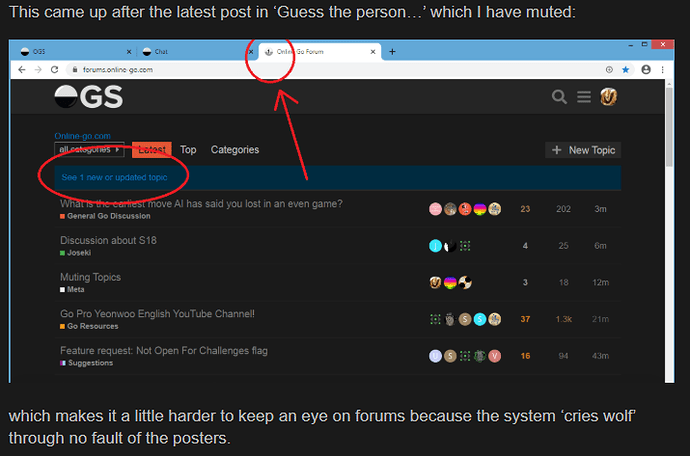Create a New Topic

583,150
